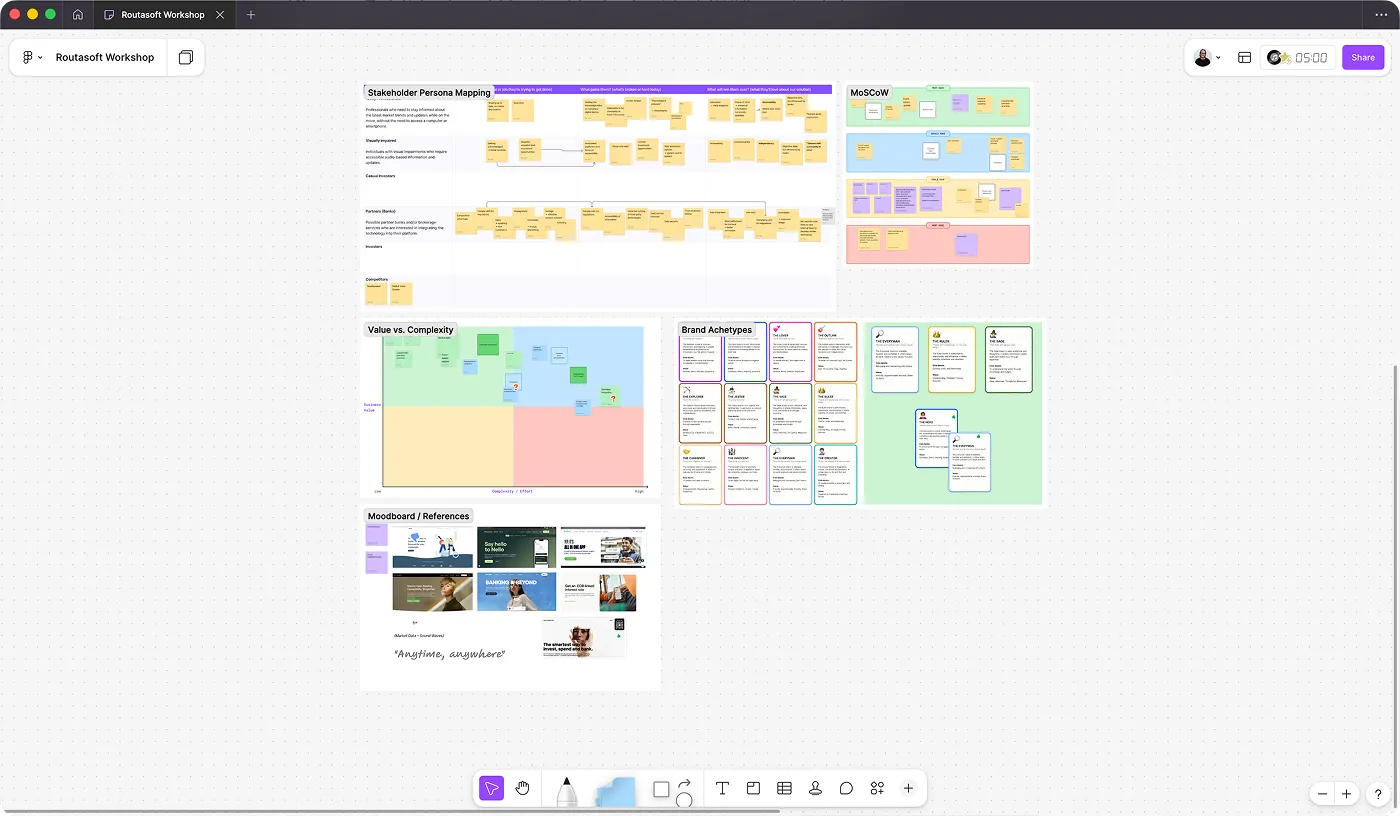Open a new tab with plus
This screenshot has height=816, width=1400.
click(251, 15)
